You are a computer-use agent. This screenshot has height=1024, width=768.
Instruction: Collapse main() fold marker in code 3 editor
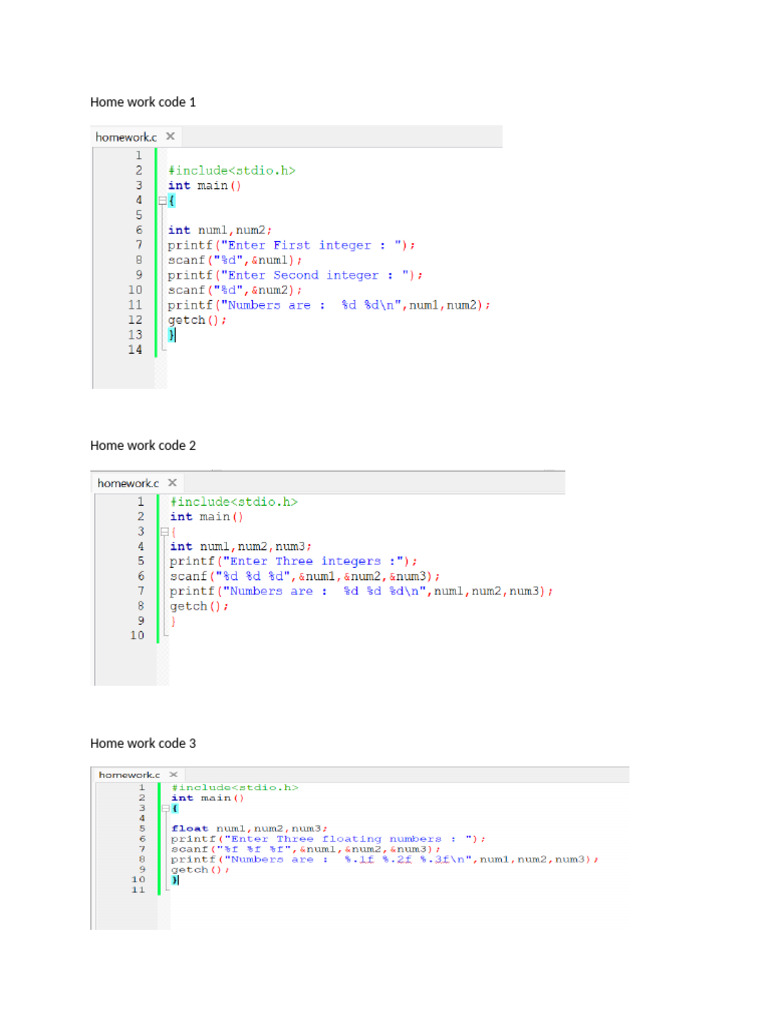pyautogui.click(x=166, y=808)
